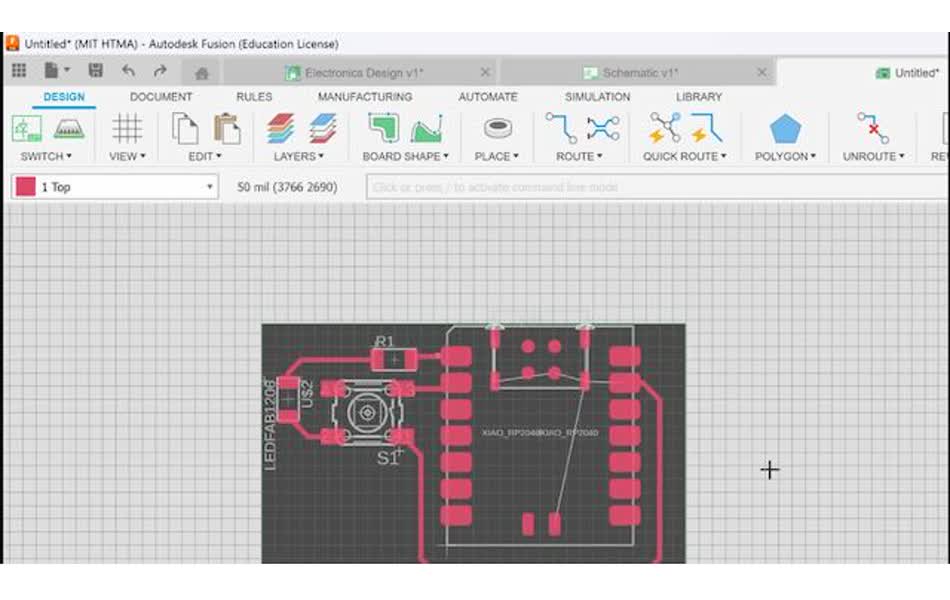Click the Top layer color swatch

(x=23, y=186)
